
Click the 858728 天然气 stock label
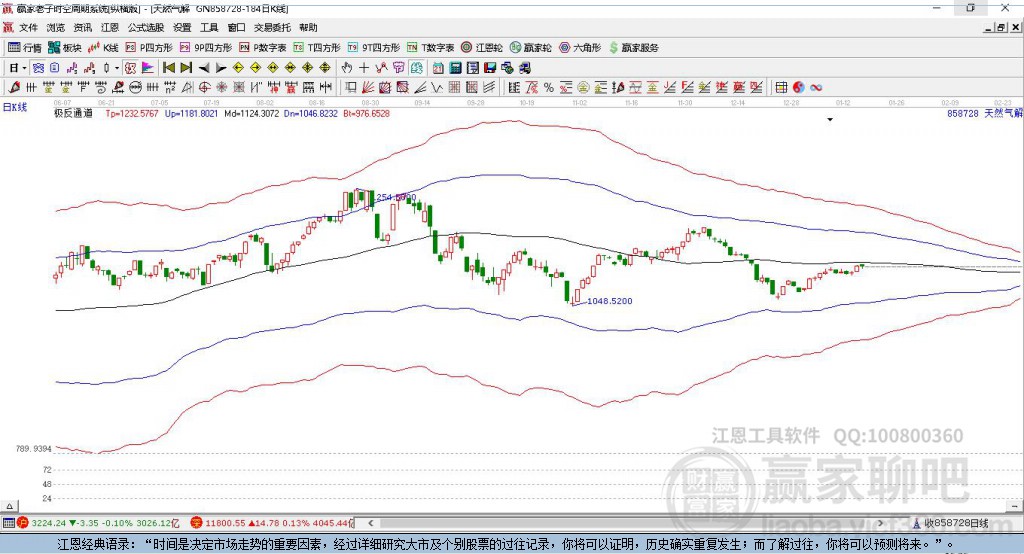click(985, 113)
